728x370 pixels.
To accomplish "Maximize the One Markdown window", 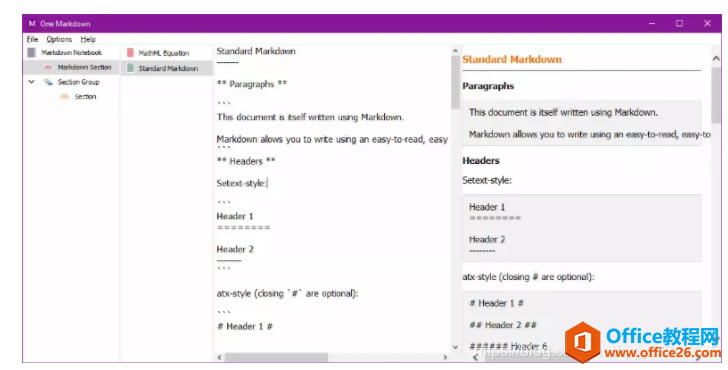I will pyautogui.click(x=679, y=23).
